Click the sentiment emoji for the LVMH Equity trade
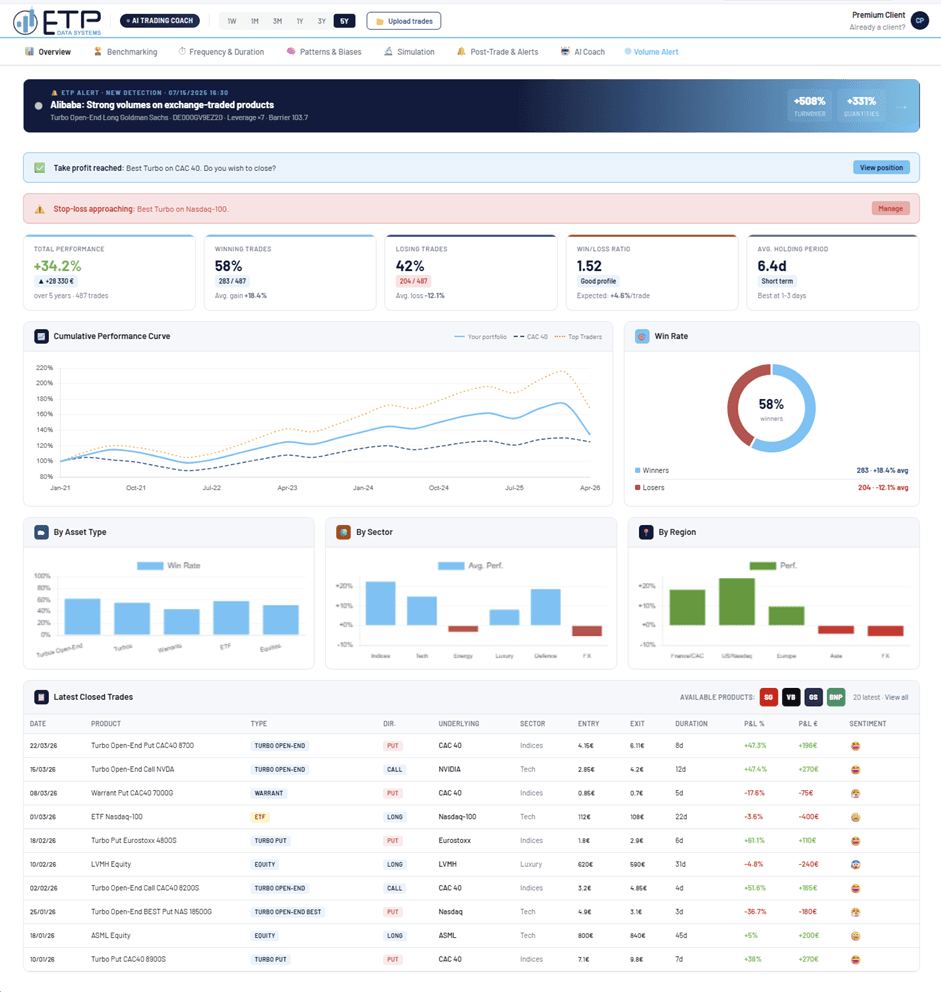The height and width of the screenshot is (992, 941). 856,865
